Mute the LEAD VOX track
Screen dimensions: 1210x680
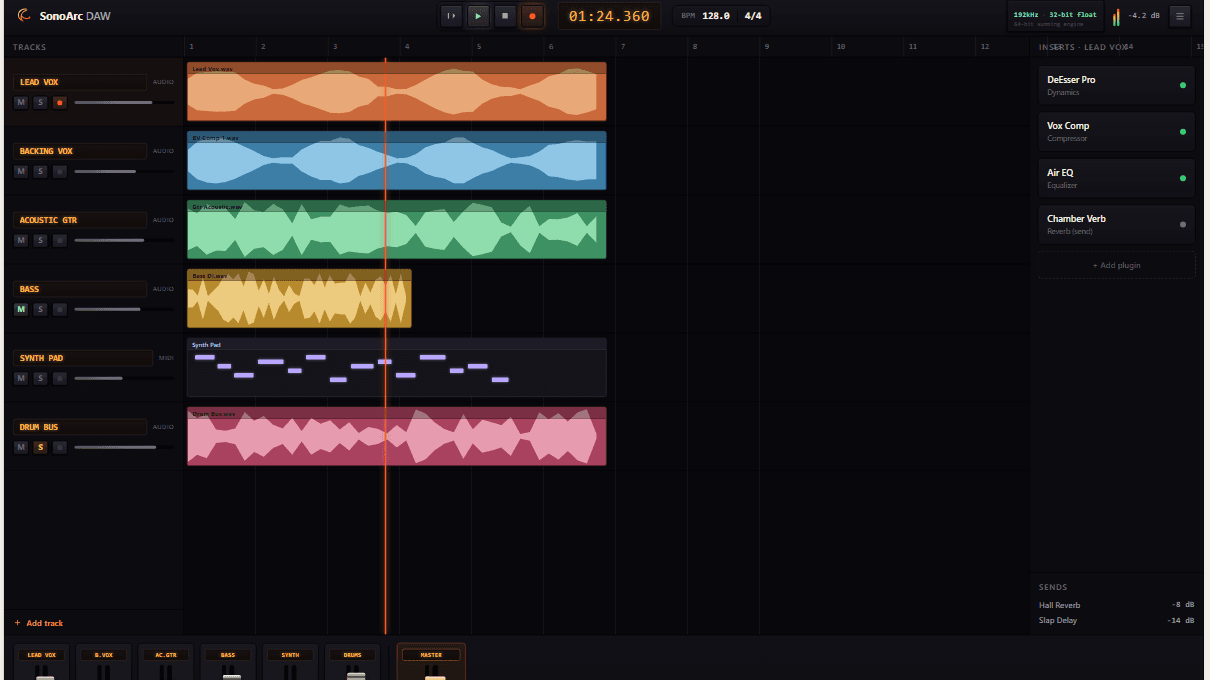click(x=21, y=102)
